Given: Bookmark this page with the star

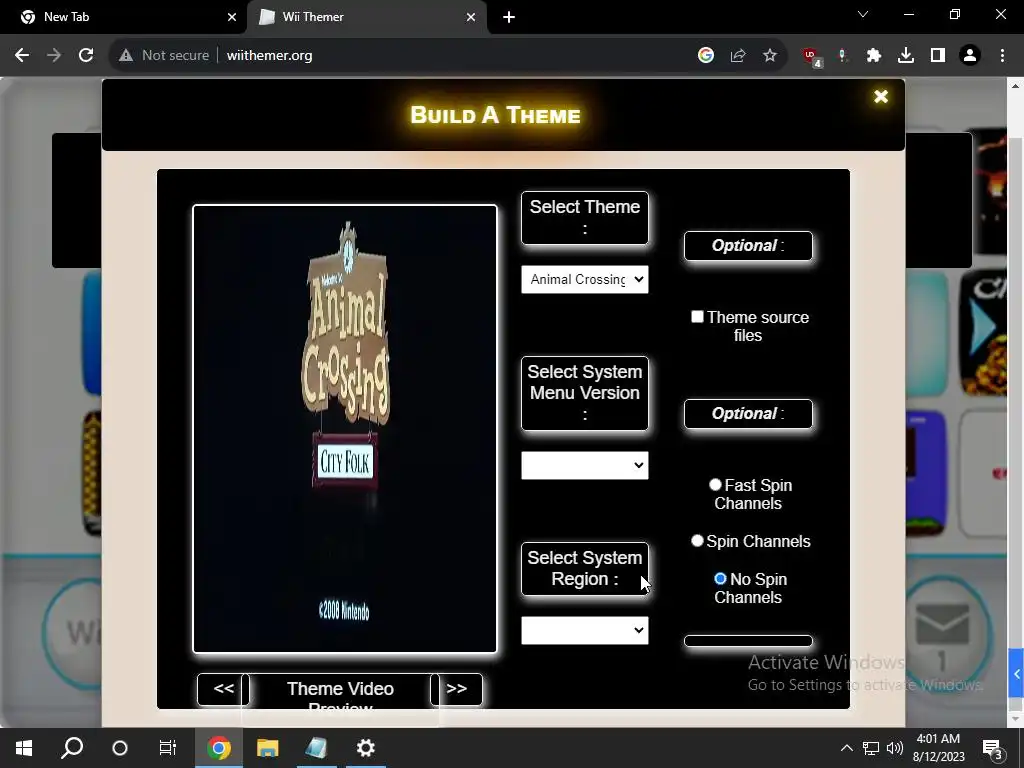Looking at the screenshot, I should (x=770, y=56).
